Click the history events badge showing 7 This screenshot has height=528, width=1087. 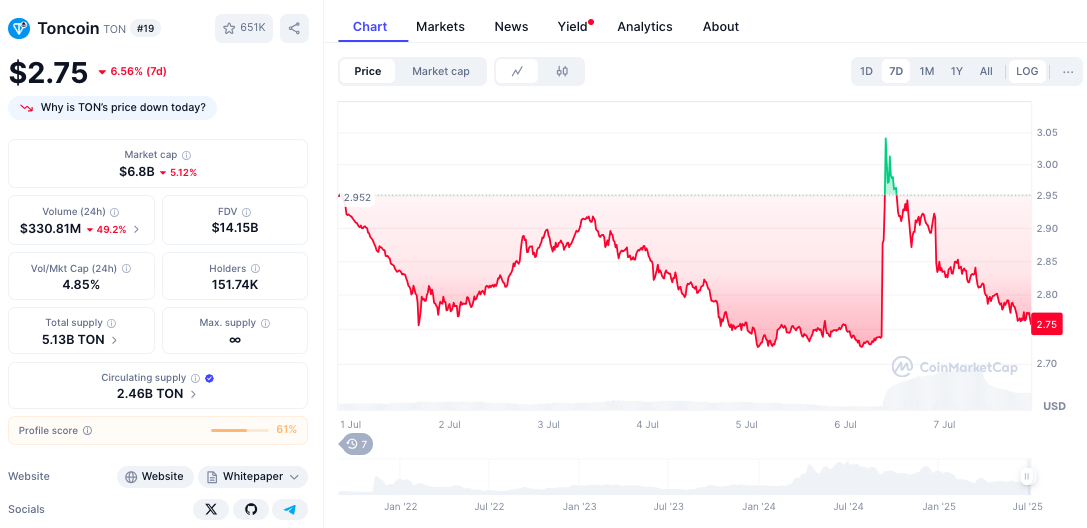point(356,443)
